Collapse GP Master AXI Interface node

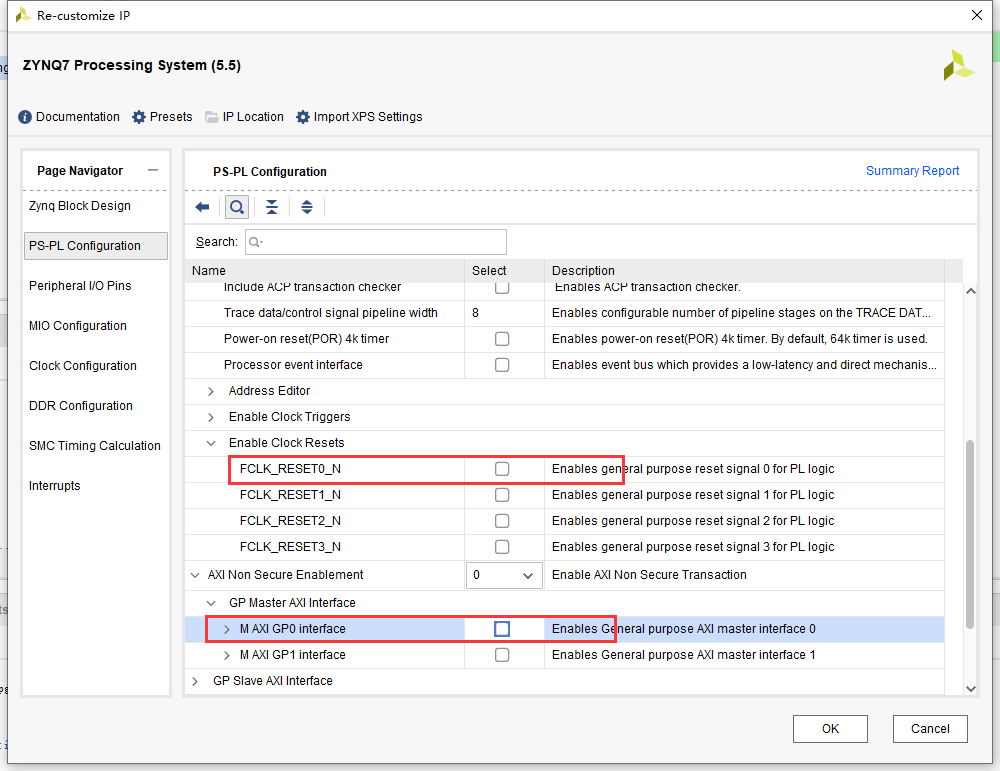pos(210,603)
